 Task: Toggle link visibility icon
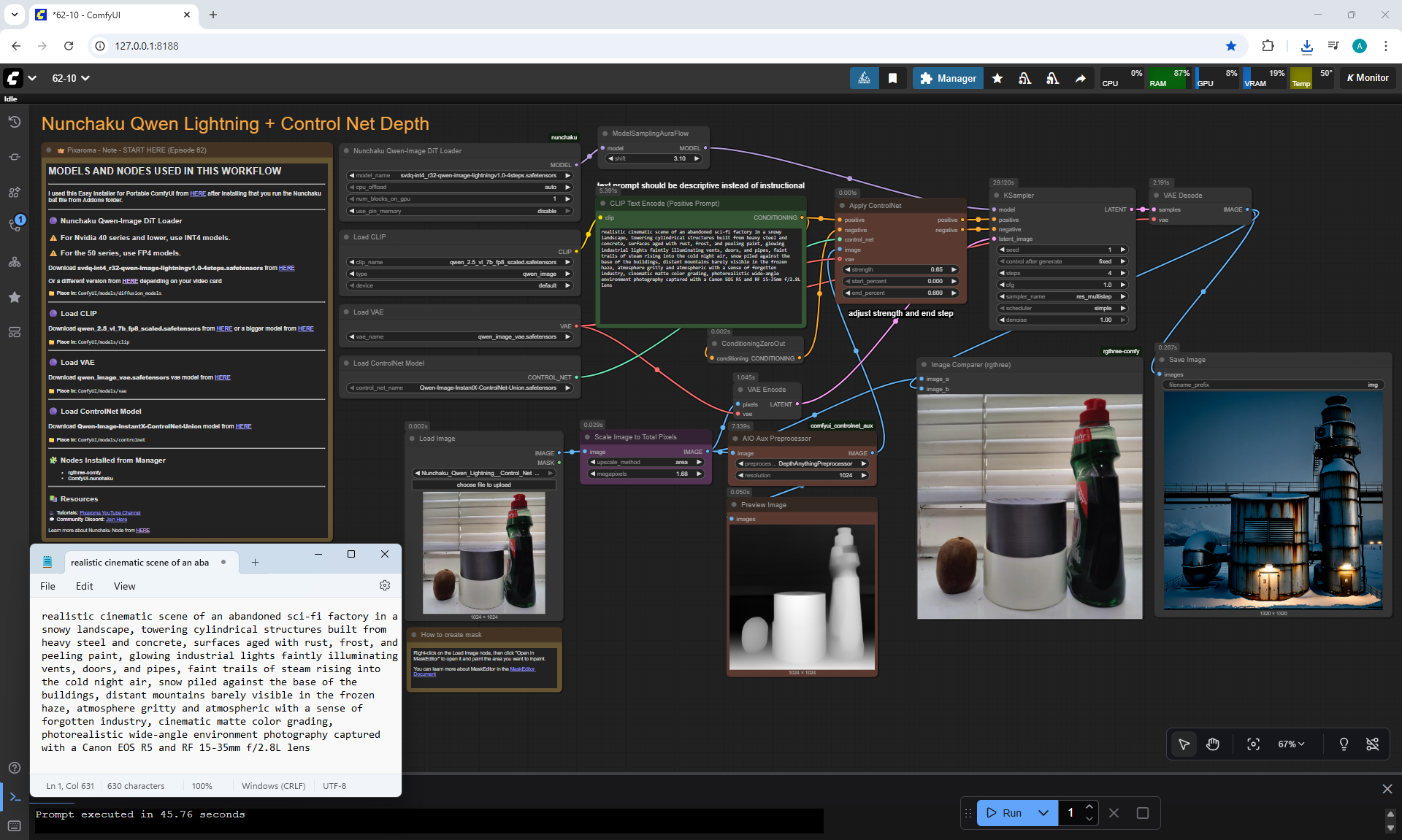[1373, 744]
